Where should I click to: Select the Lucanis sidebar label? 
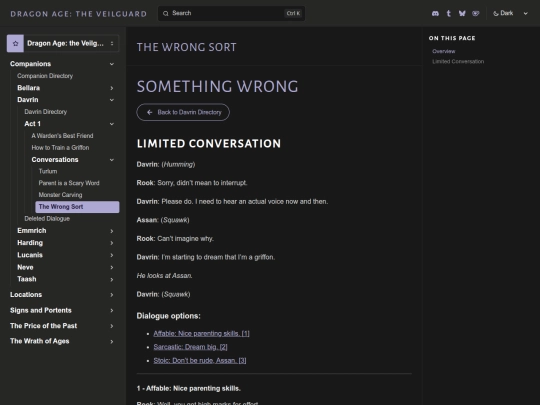click(30, 255)
